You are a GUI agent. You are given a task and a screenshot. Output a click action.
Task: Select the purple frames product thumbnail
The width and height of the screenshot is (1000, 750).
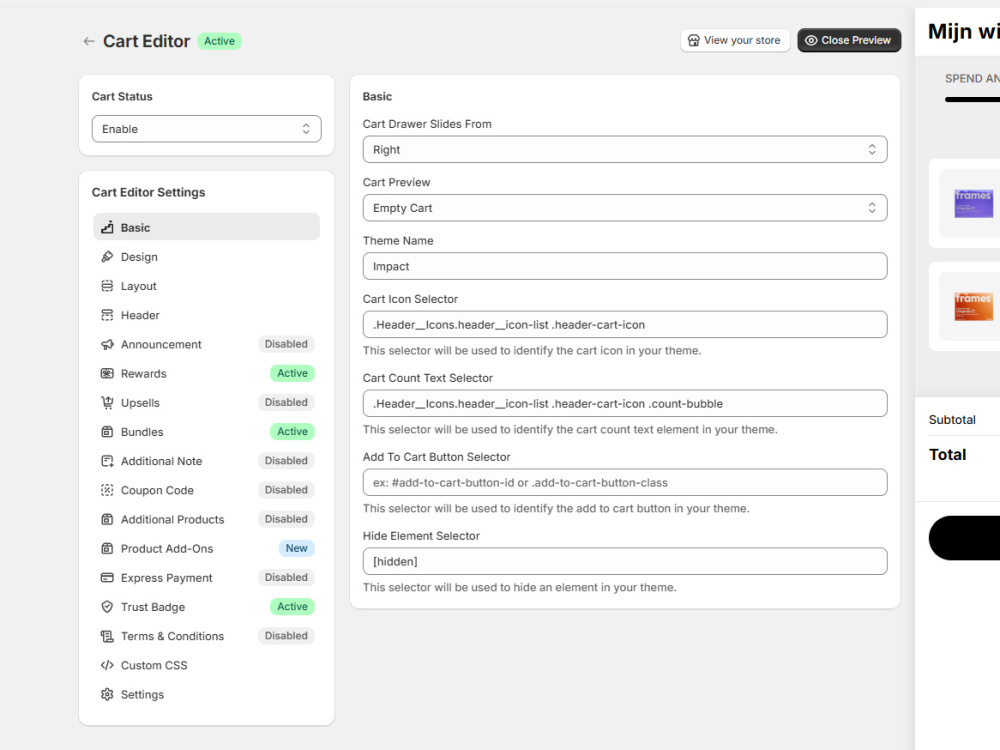[x=973, y=203]
